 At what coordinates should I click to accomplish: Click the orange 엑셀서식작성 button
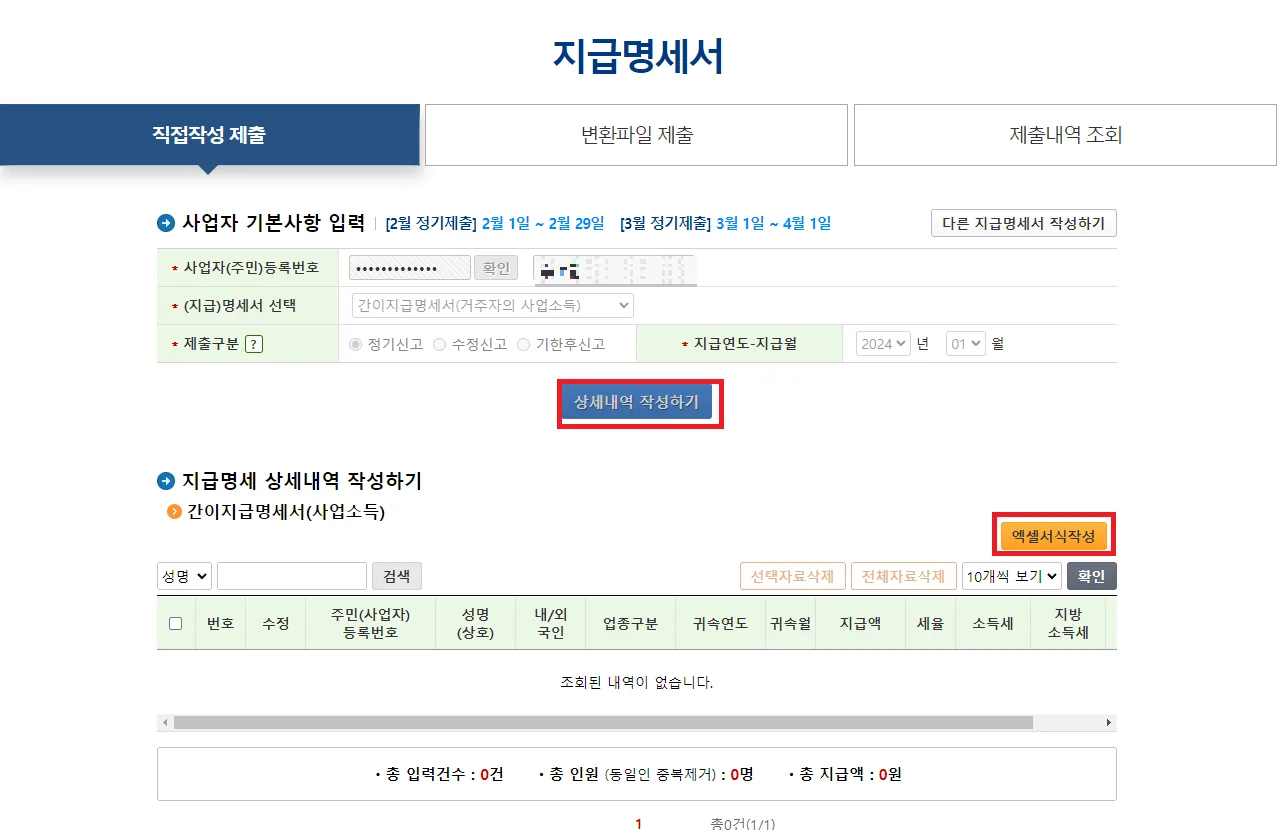point(1053,536)
